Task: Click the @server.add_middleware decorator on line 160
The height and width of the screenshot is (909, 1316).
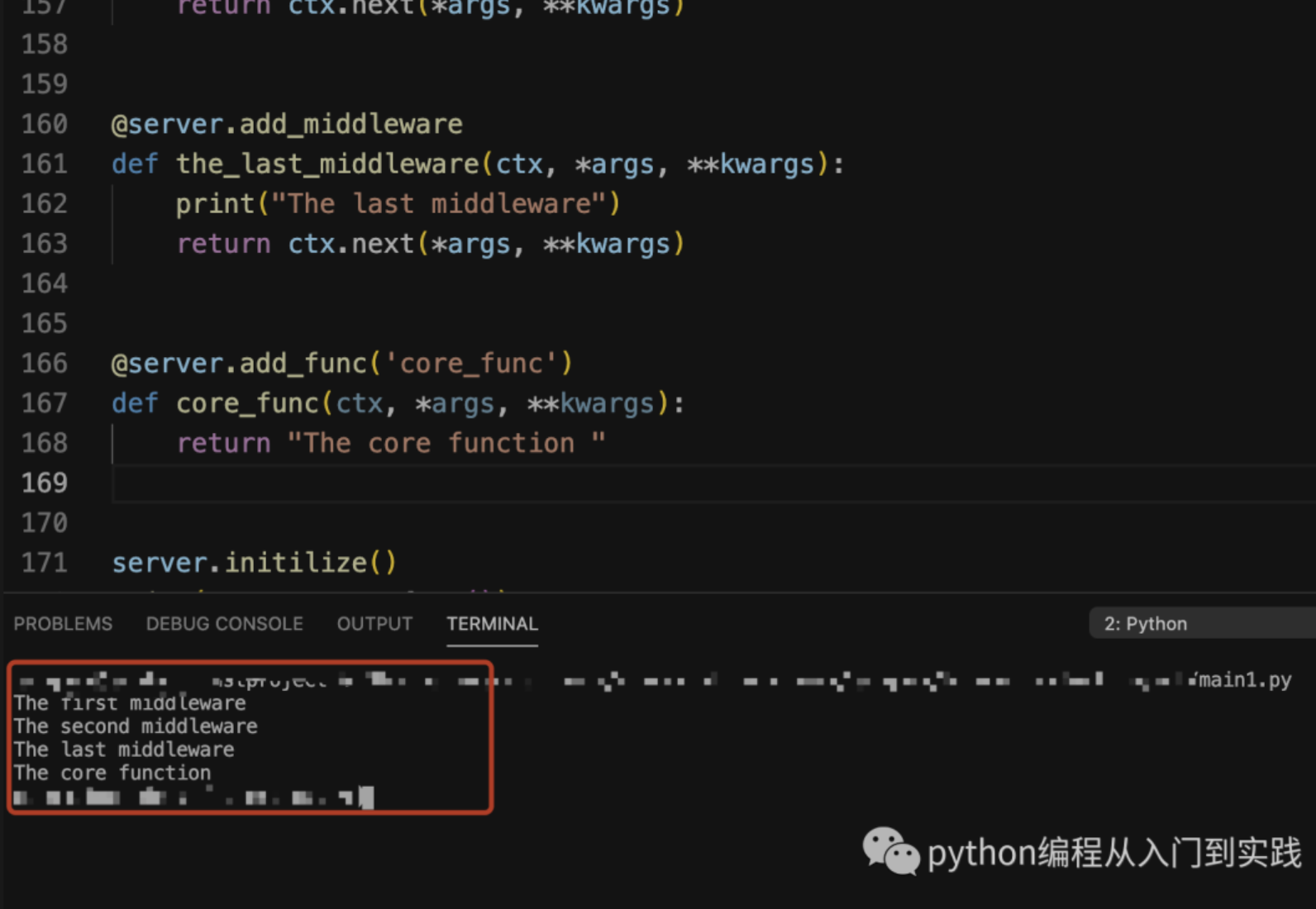Action: coord(287,125)
